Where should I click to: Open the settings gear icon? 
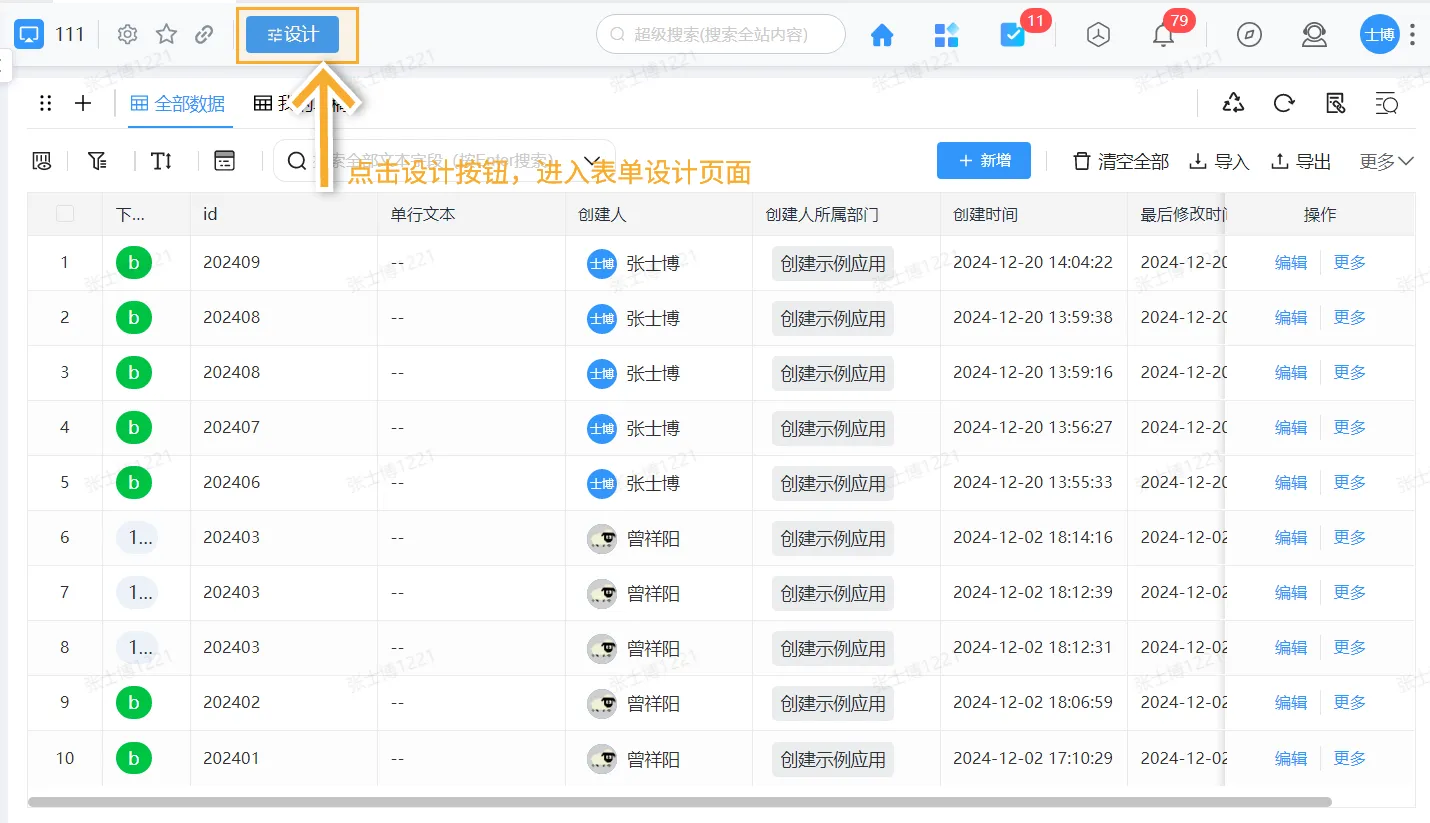pyautogui.click(x=127, y=35)
